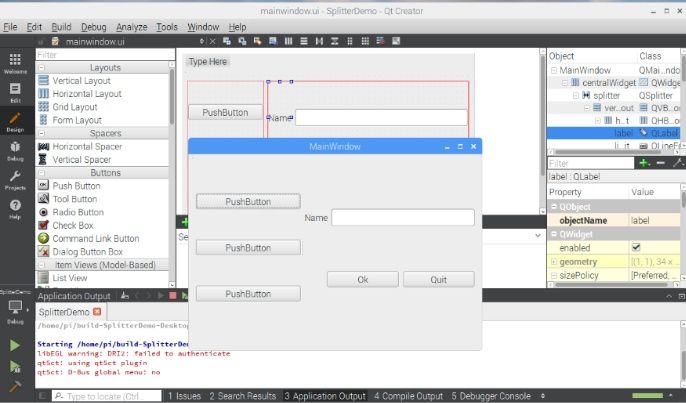686x403 pixels.
Task: Select Edit Signals/Slots toolbar icon
Action: point(242,41)
